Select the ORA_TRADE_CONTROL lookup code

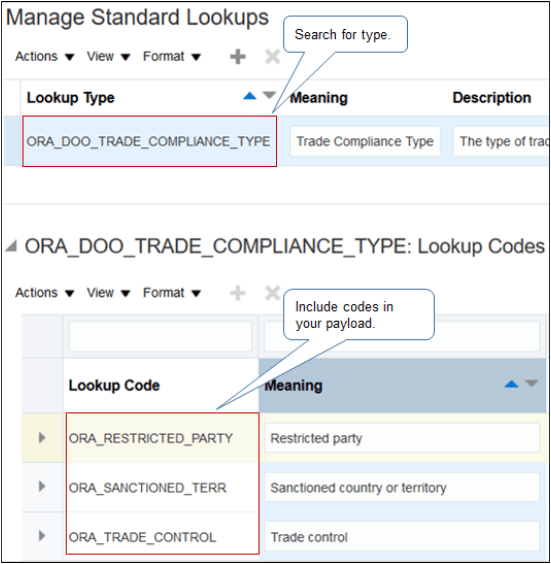click(x=142, y=537)
